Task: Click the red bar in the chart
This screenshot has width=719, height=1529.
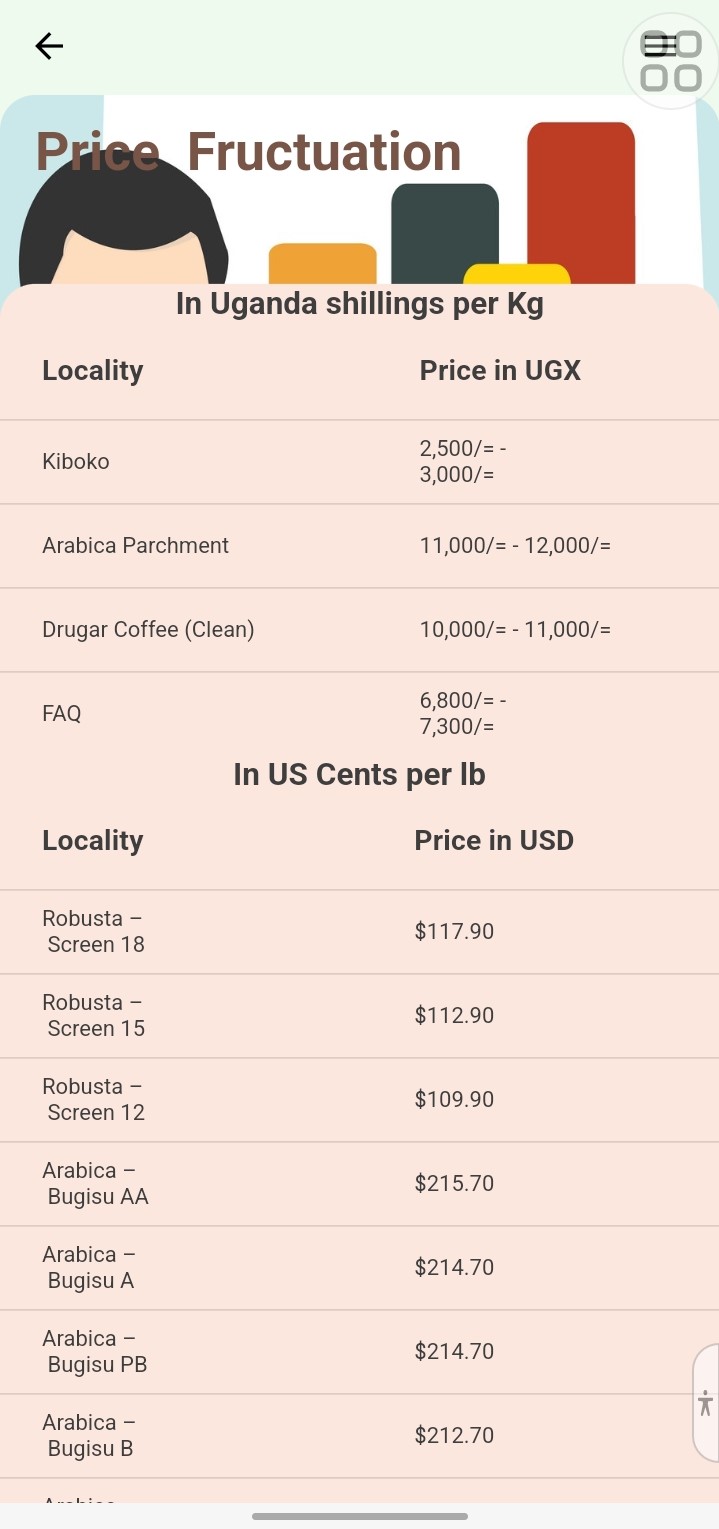Action: (x=581, y=200)
